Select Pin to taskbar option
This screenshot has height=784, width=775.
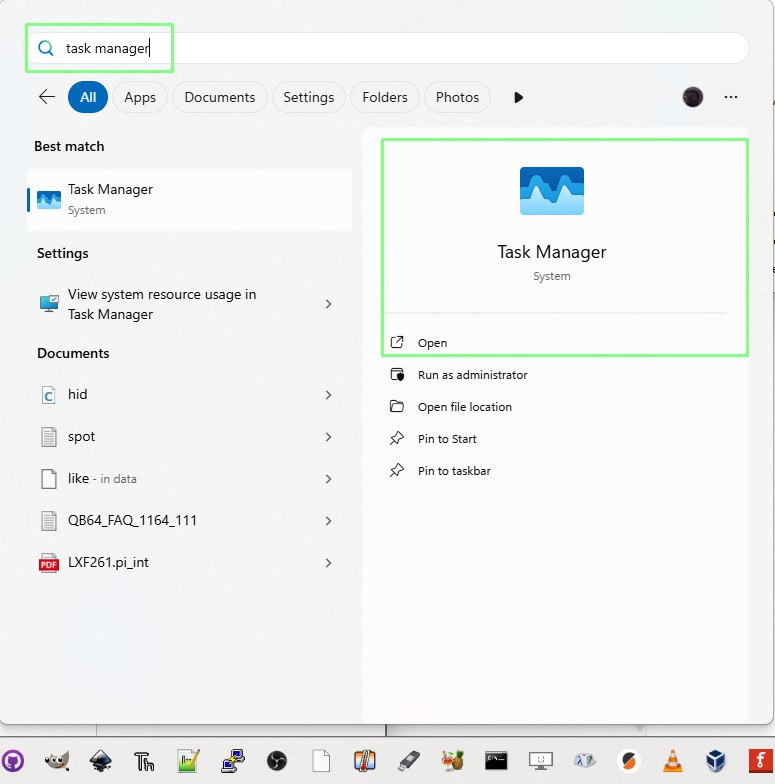pos(454,471)
